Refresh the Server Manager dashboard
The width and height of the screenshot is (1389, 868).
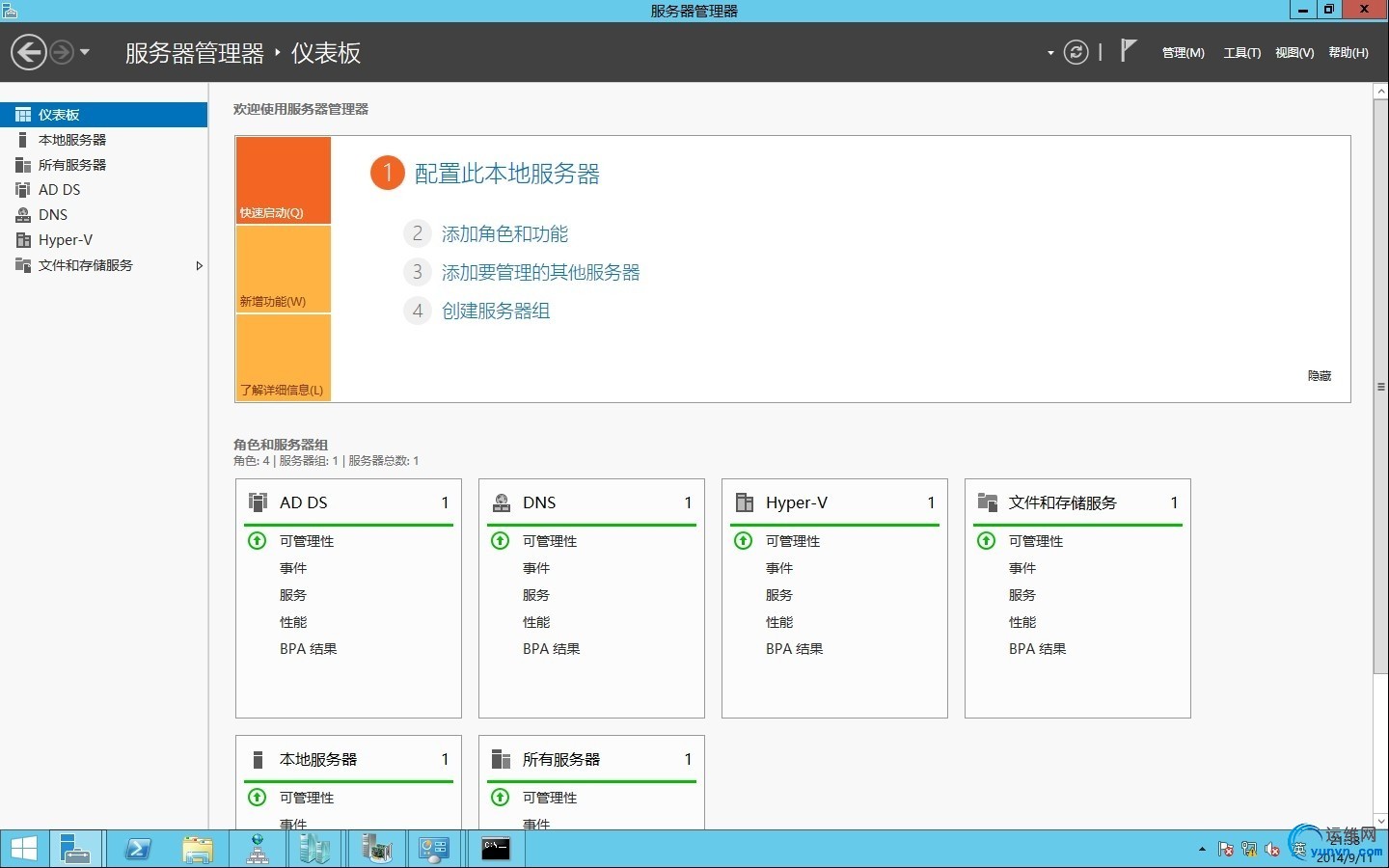pos(1076,52)
